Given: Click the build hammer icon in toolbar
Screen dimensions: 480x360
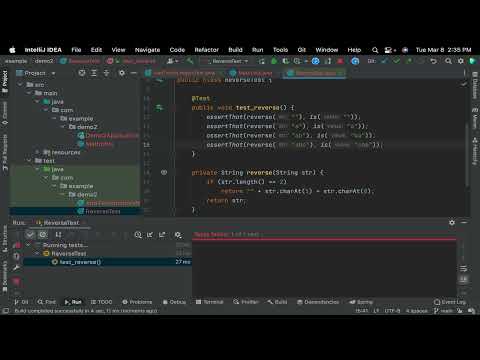Looking at the screenshot, I should (x=190, y=61).
